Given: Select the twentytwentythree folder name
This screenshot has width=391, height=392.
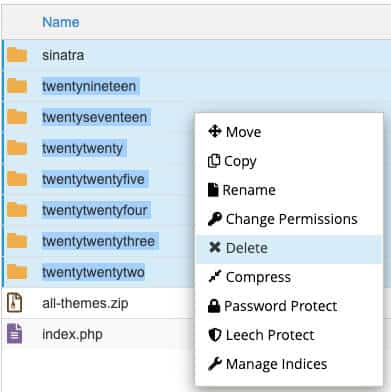Looking at the screenshot, I should 99,241.
